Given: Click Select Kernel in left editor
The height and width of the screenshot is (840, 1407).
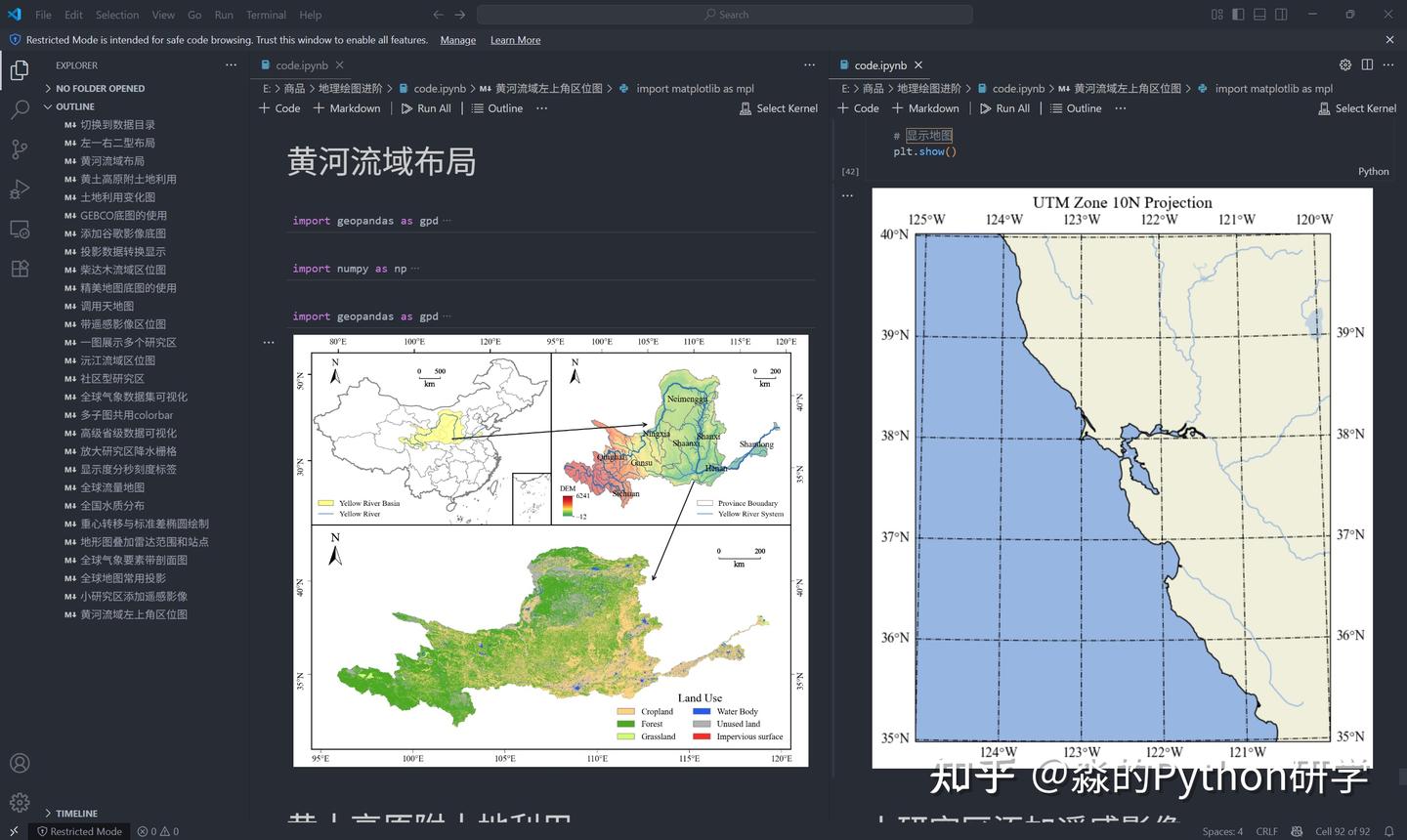Looking at the screenshot, I should pos(779,108).
